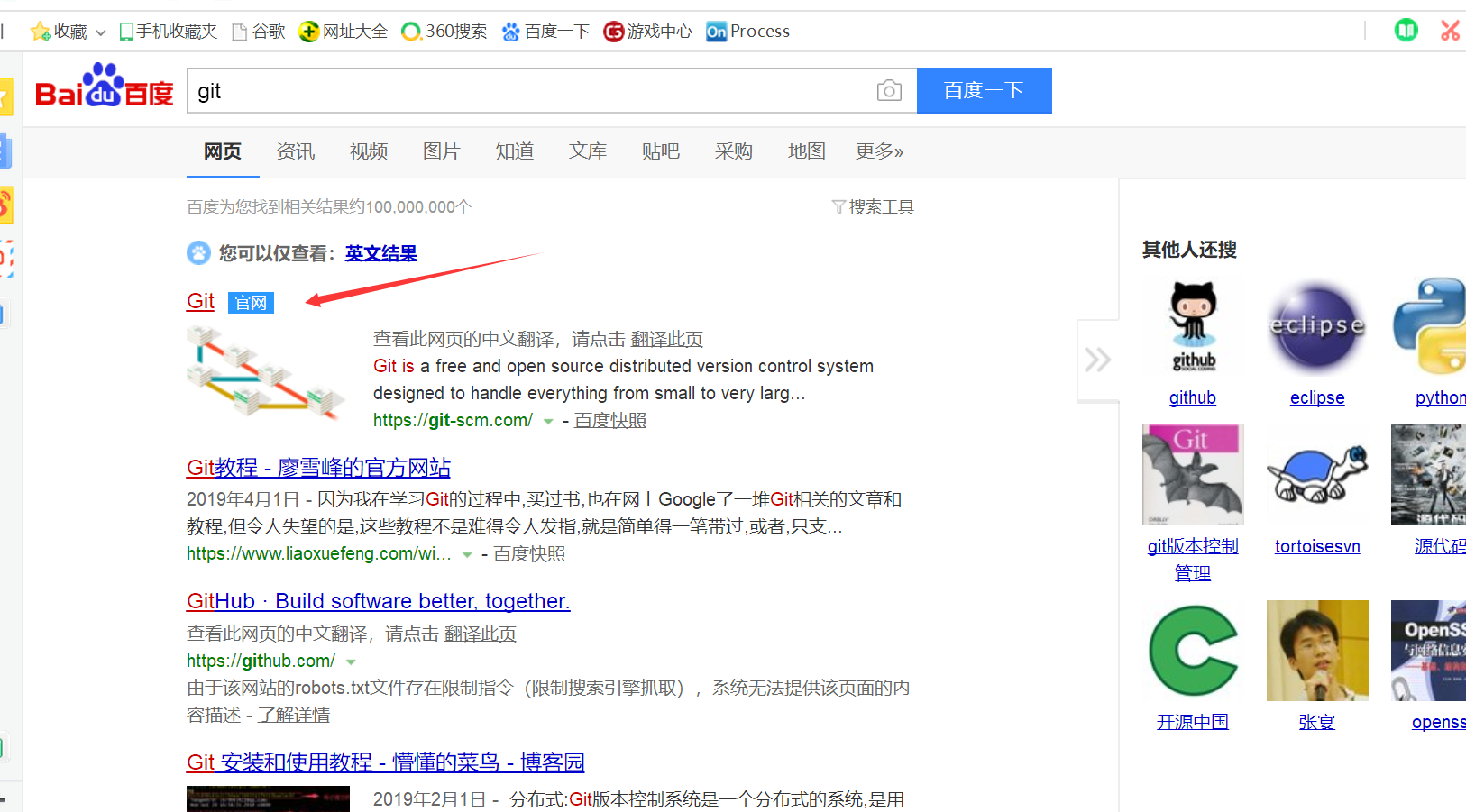Click the python logo thumbnail

[1429, 327]
